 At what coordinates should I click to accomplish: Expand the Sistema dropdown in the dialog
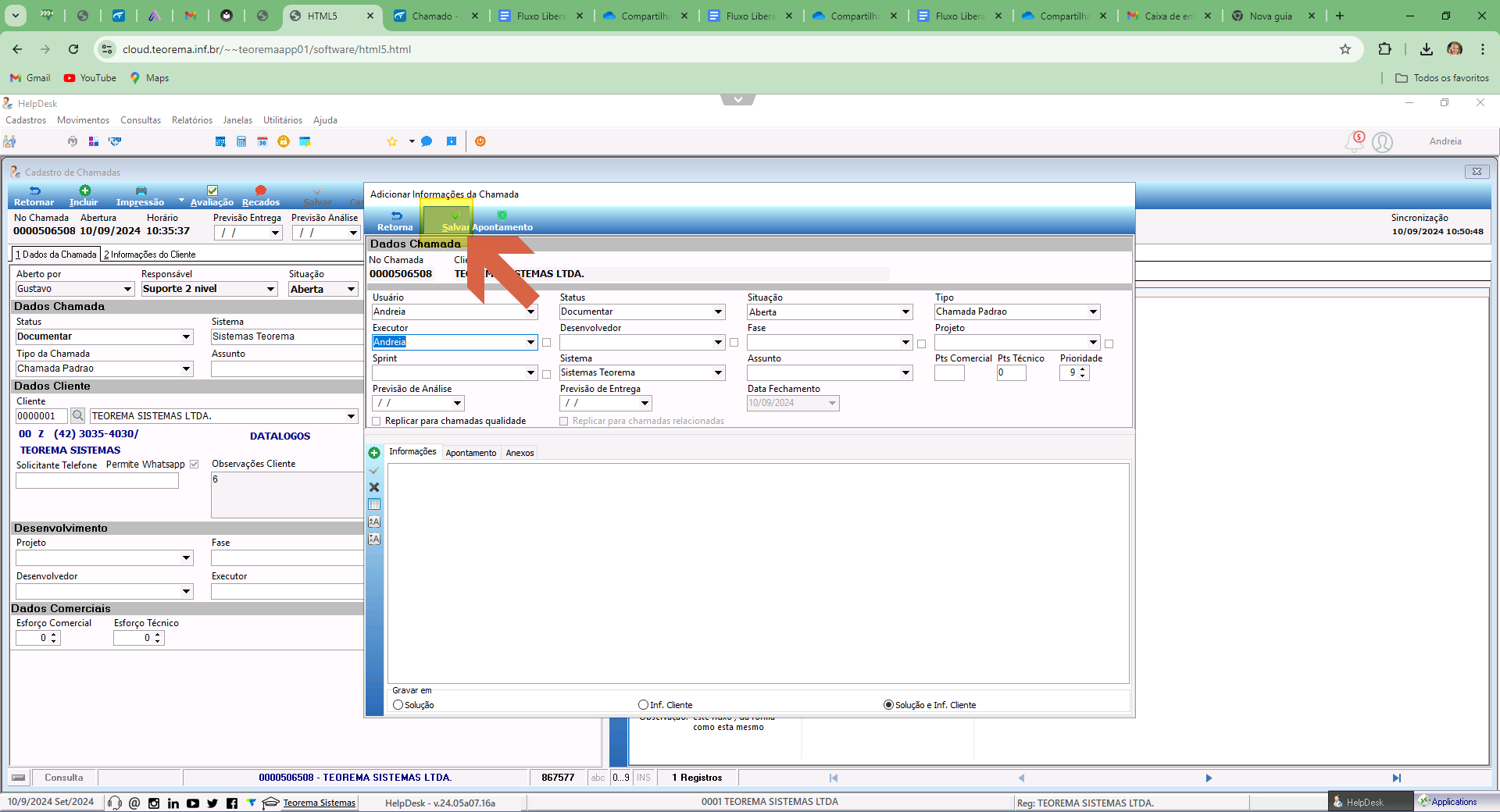[x=719, y=372]
